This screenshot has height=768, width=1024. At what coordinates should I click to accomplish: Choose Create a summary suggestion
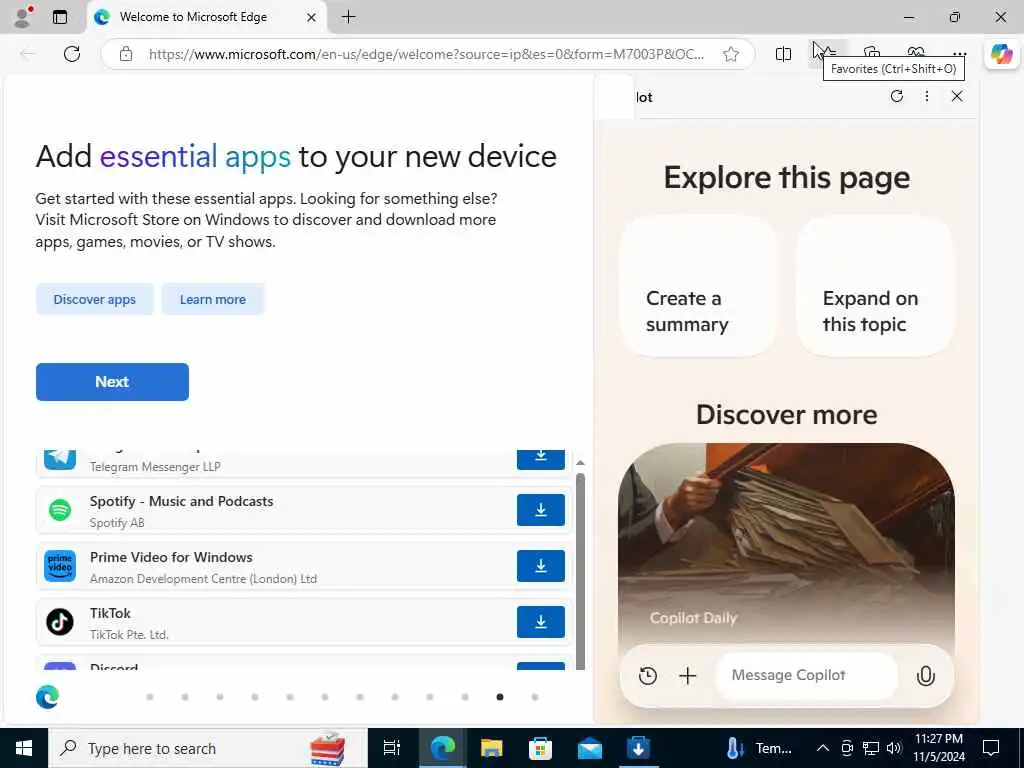pyautogui.click(x=698, y=286)
